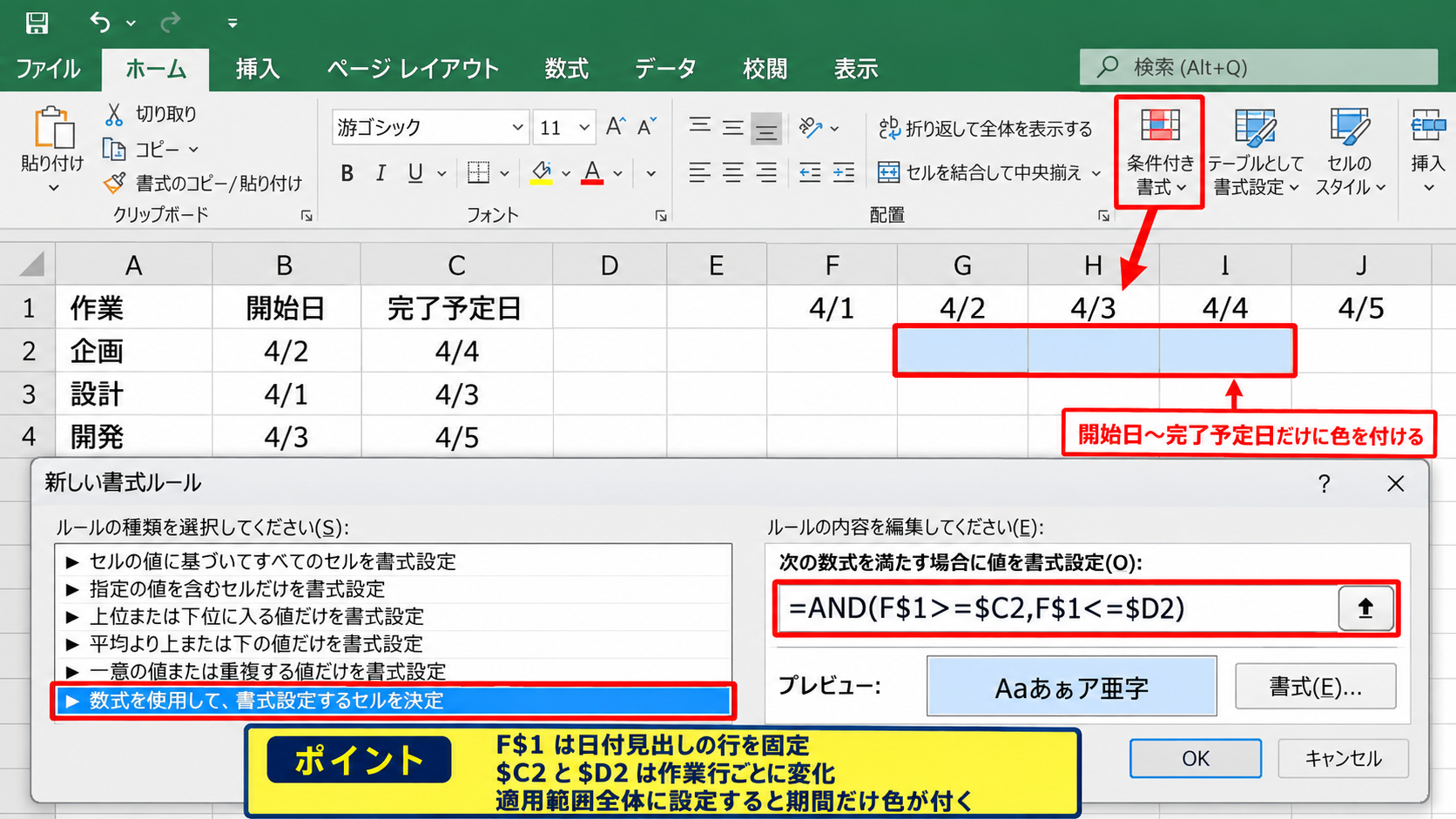
Task: Click the Redo arrow icon
Action: 171,23
